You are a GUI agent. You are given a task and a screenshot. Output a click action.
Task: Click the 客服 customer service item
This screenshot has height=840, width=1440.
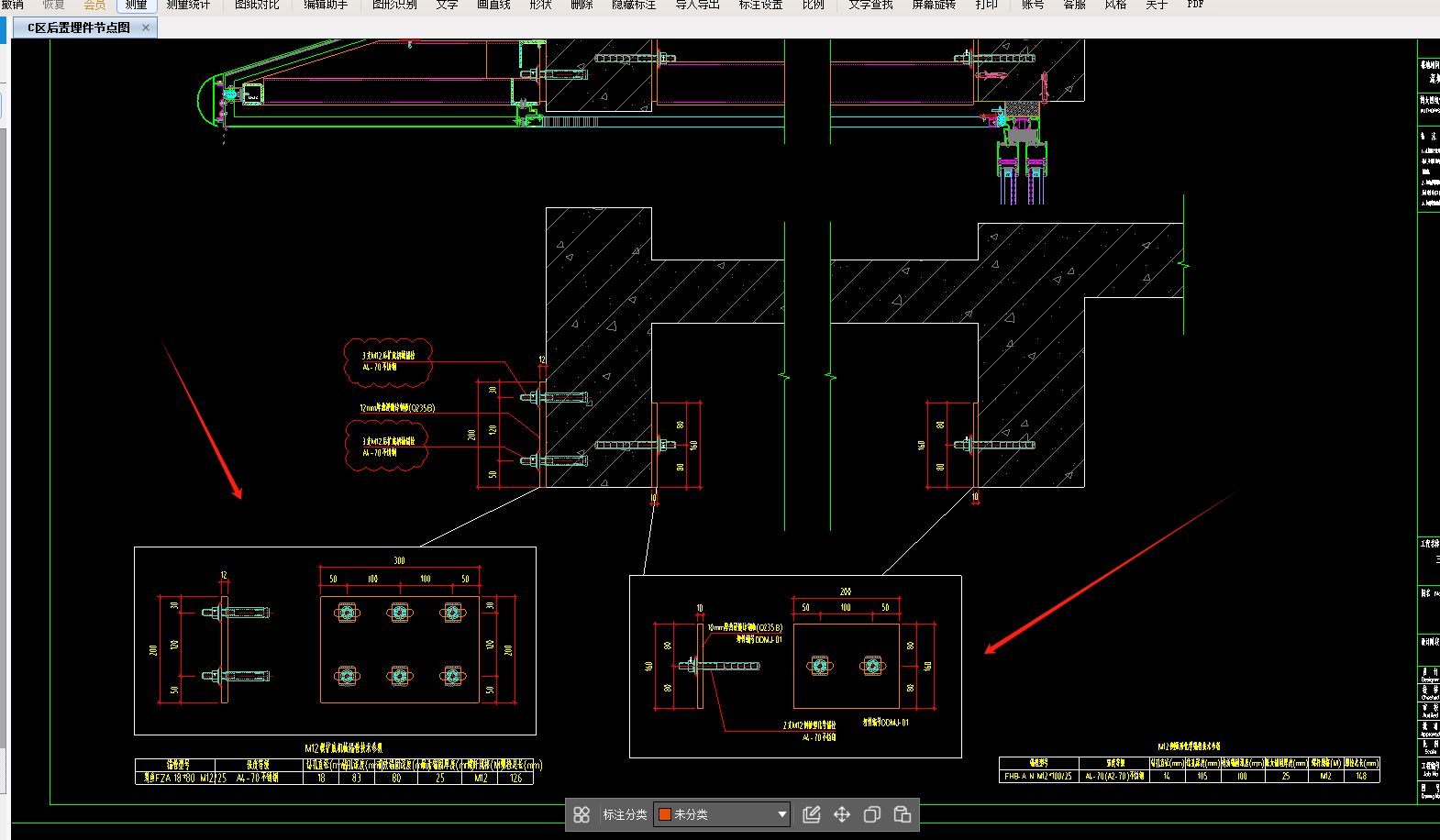pos(1075,5)
